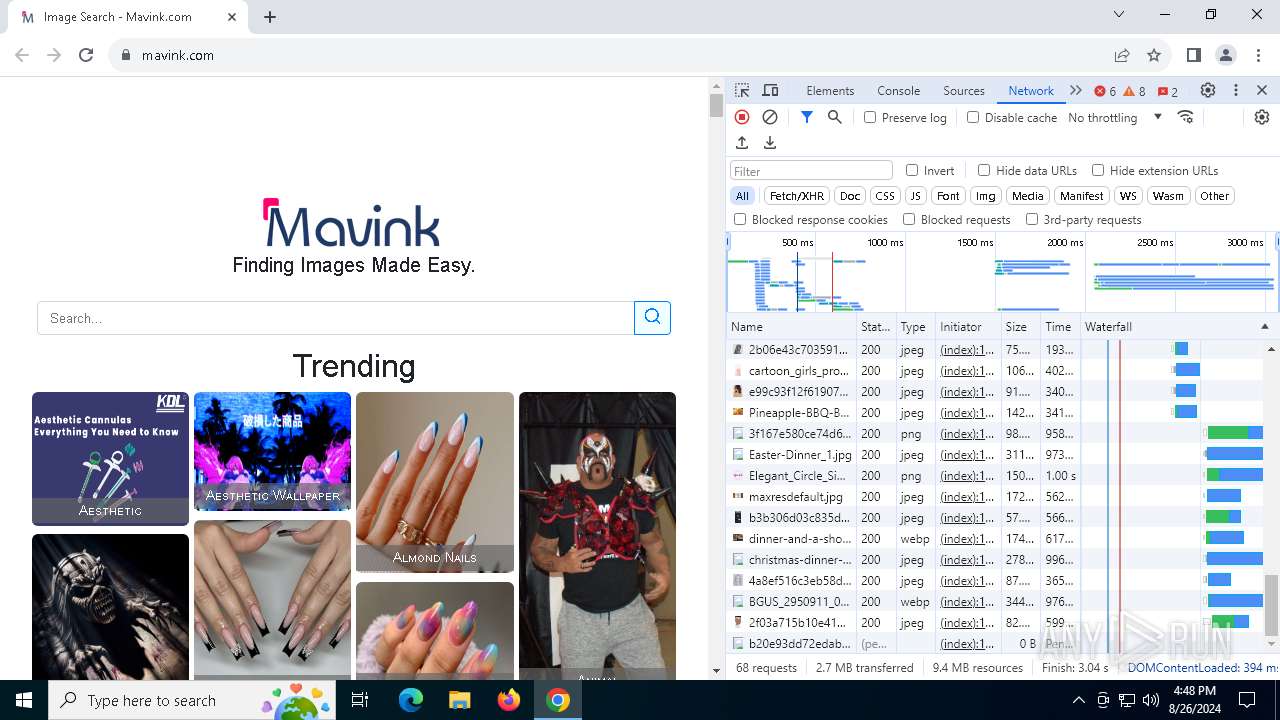Check Hide data URLs checkbox

(x=984, y=170)
